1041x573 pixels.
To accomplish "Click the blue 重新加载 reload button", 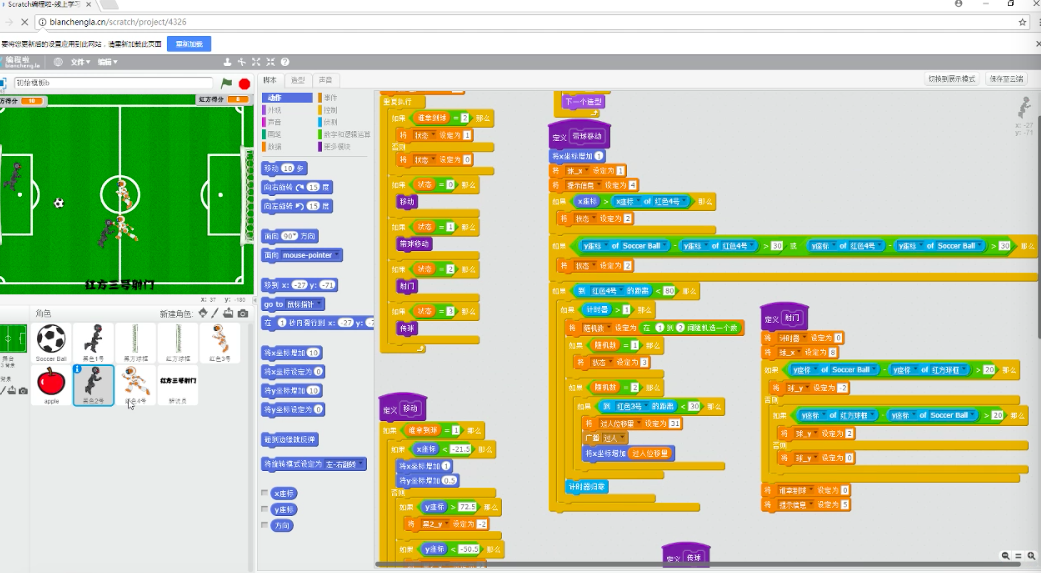I will (188, 44).
